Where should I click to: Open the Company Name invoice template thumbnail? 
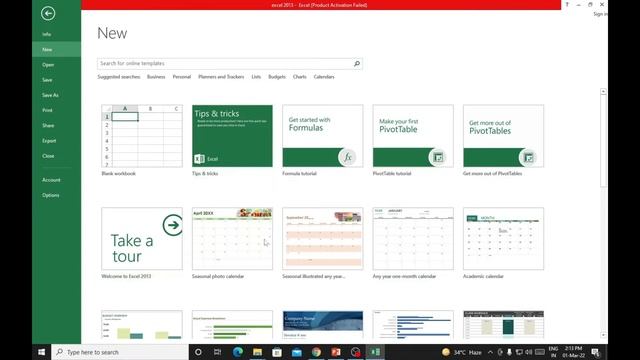point(322,325)
